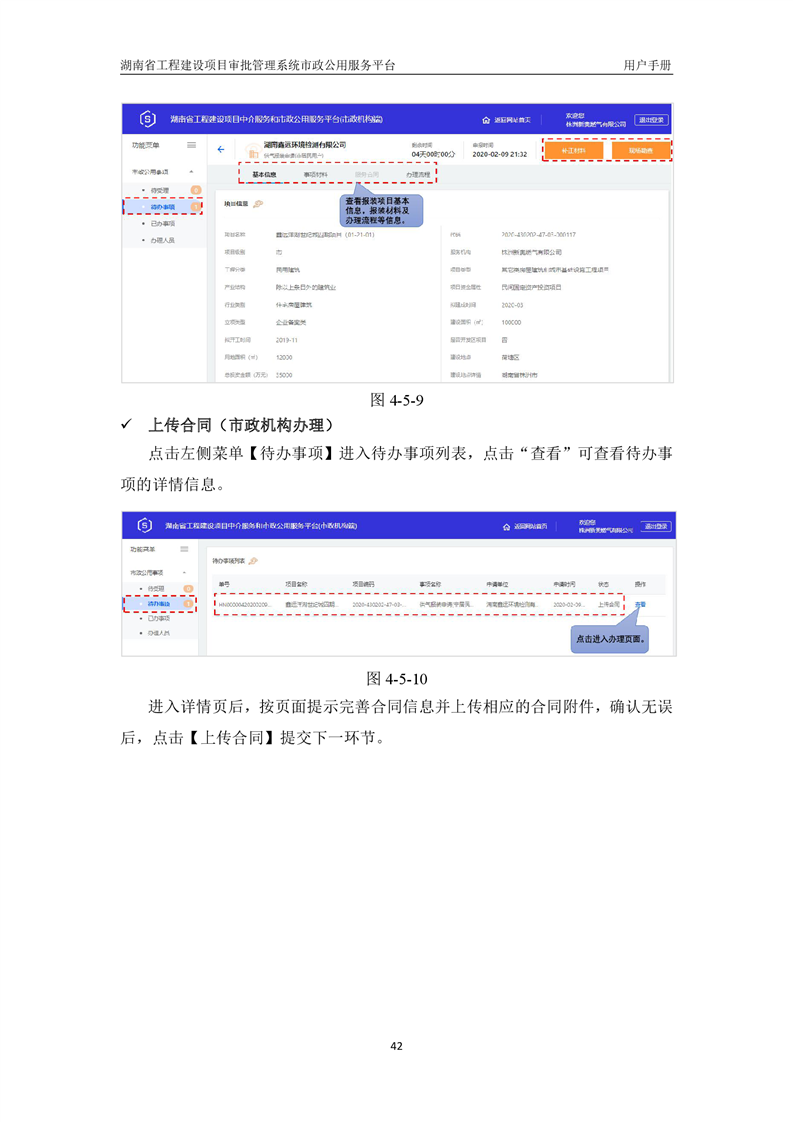Viewport: 793px width, 1122px height.
Task: Click the company building icon beside 湖南鑫远环境检测有限公司
Action: point(252,151)
